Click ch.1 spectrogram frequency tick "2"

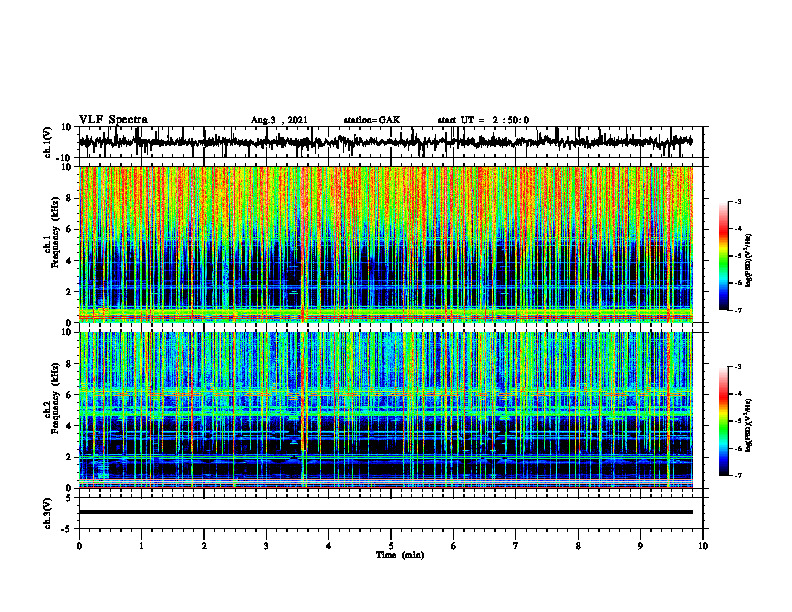(x=68, y=292)
